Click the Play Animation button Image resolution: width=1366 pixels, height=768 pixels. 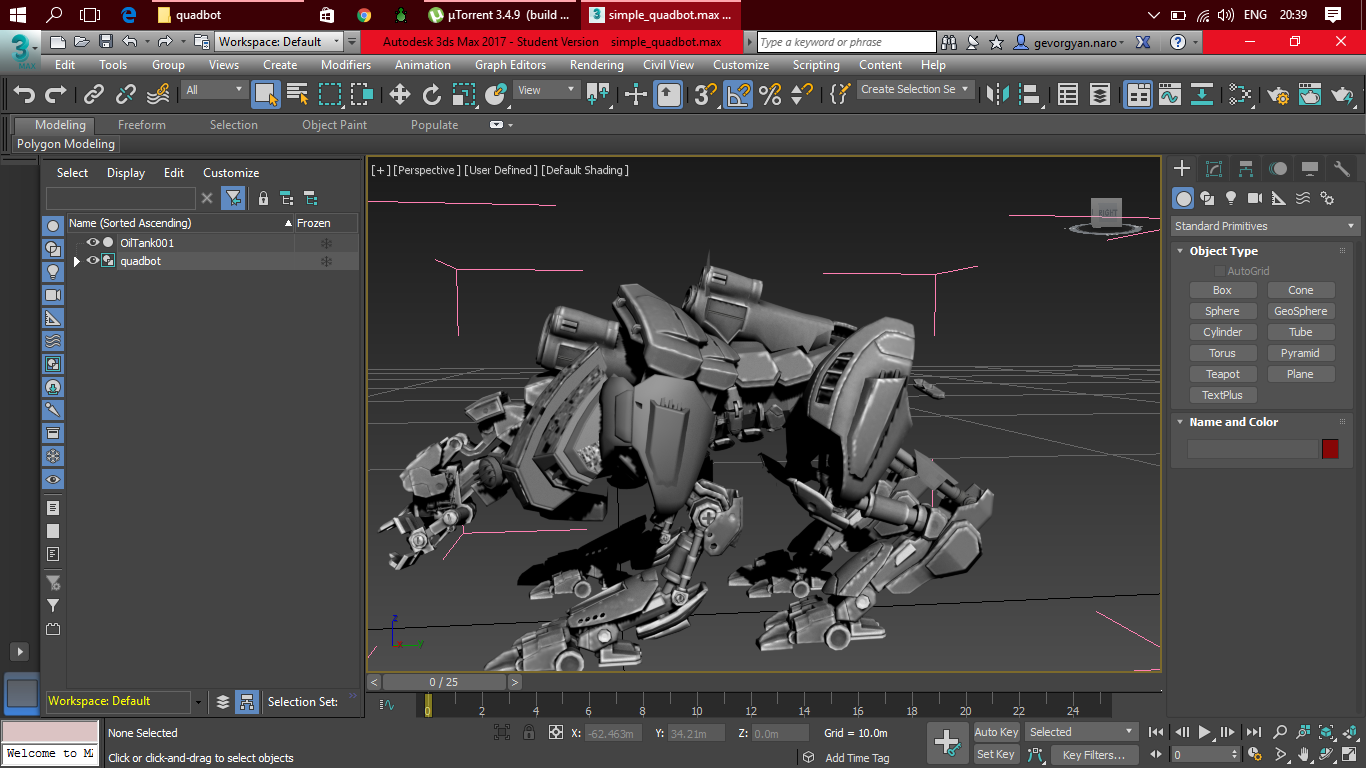1204,733
